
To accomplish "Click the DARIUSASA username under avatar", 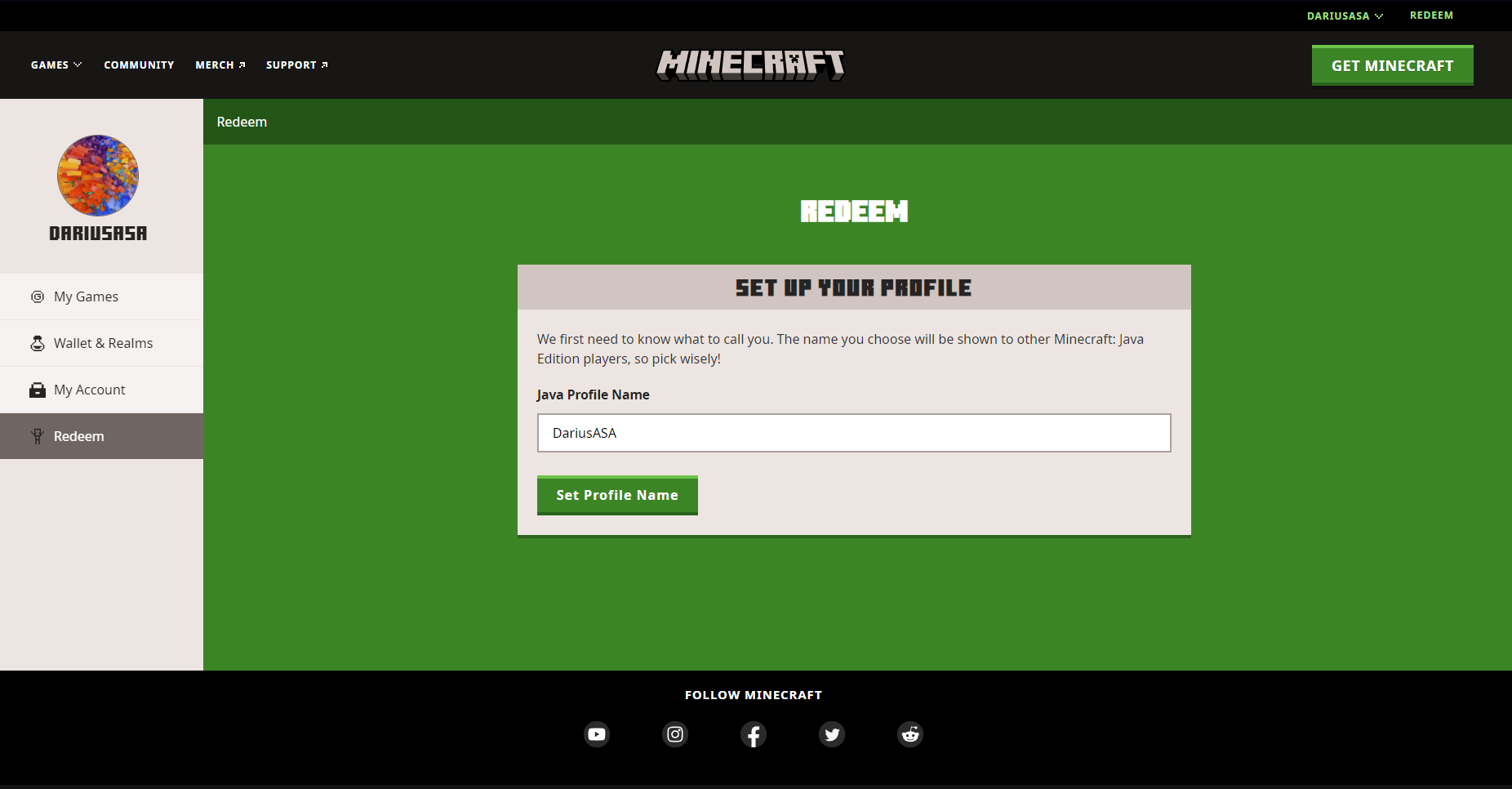I will click(x=98, y=234).
